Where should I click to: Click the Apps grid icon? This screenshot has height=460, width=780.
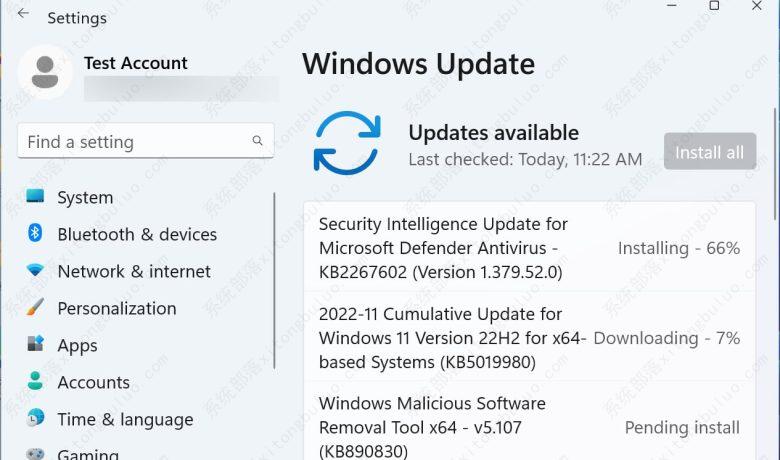click(x=36, y=345)
